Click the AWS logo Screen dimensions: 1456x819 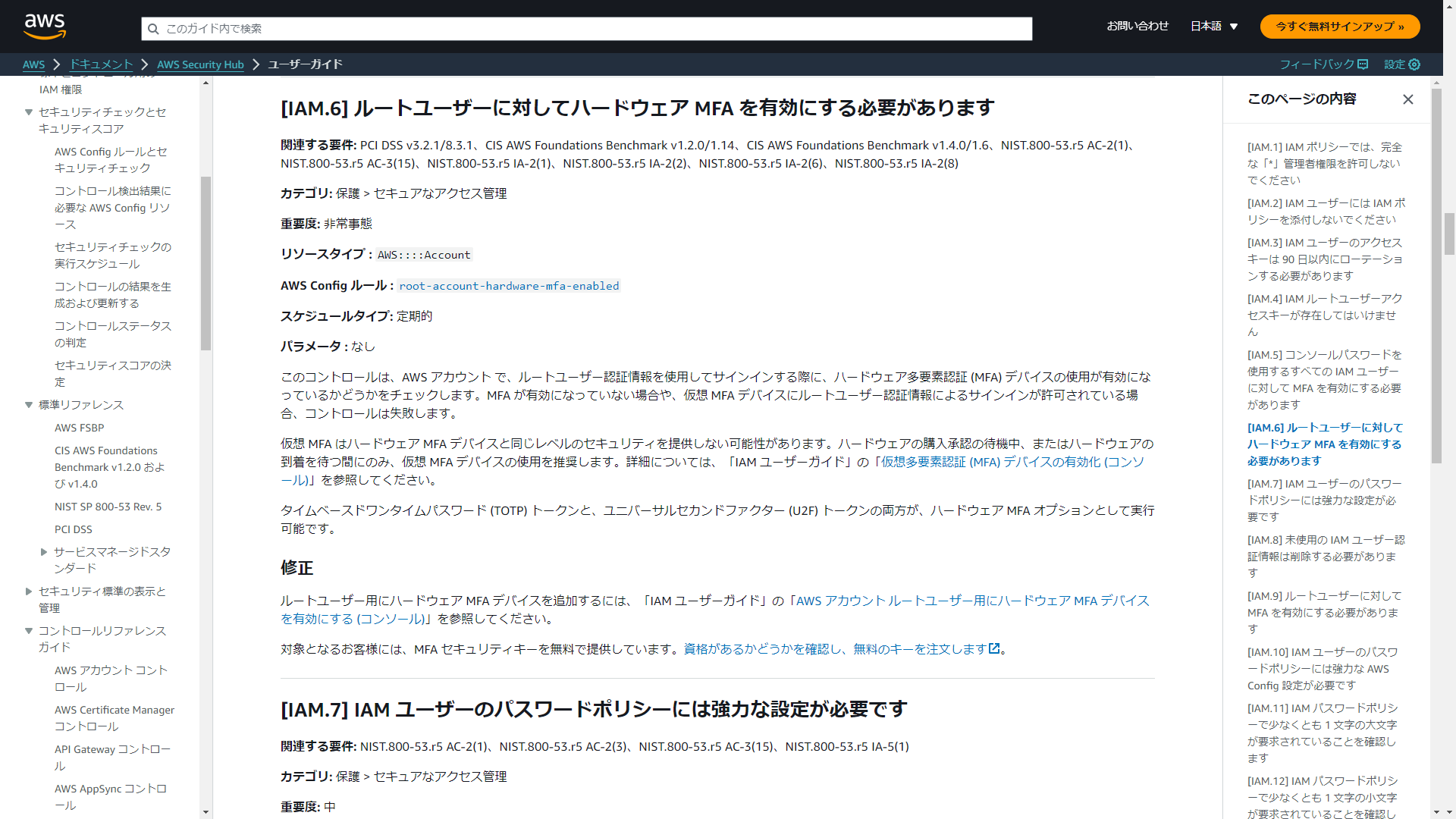click(45, 26)
